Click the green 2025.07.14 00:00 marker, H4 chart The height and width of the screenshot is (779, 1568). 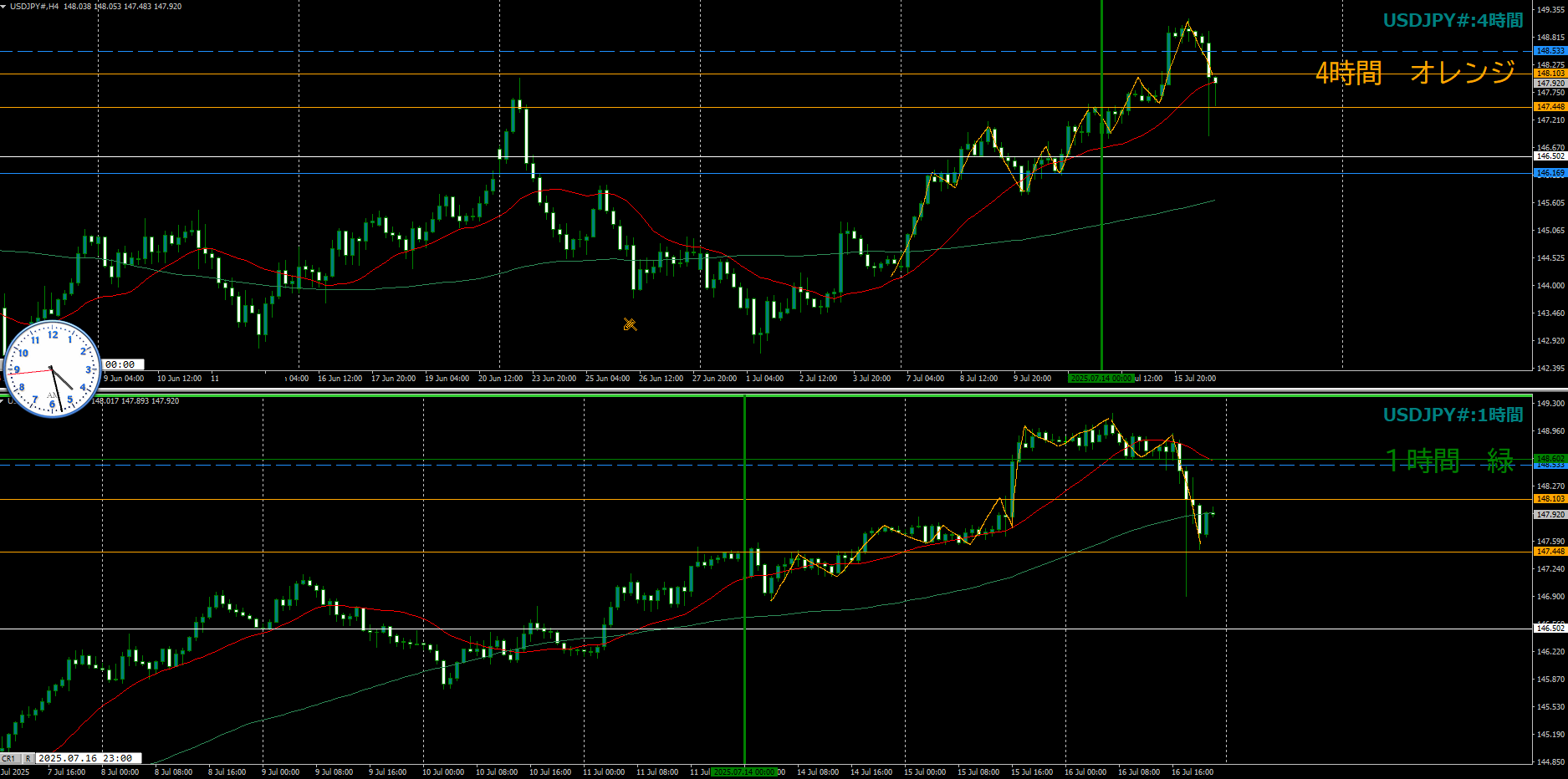(1101, 379)
